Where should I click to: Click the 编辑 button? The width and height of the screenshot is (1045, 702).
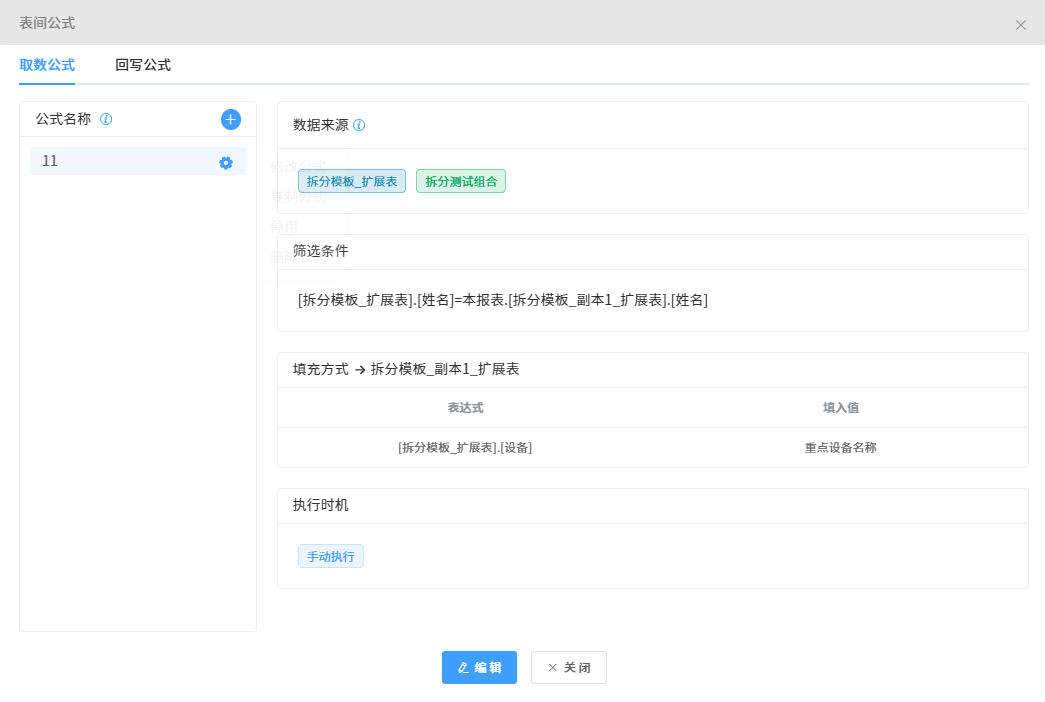click(x=479, y=667)
